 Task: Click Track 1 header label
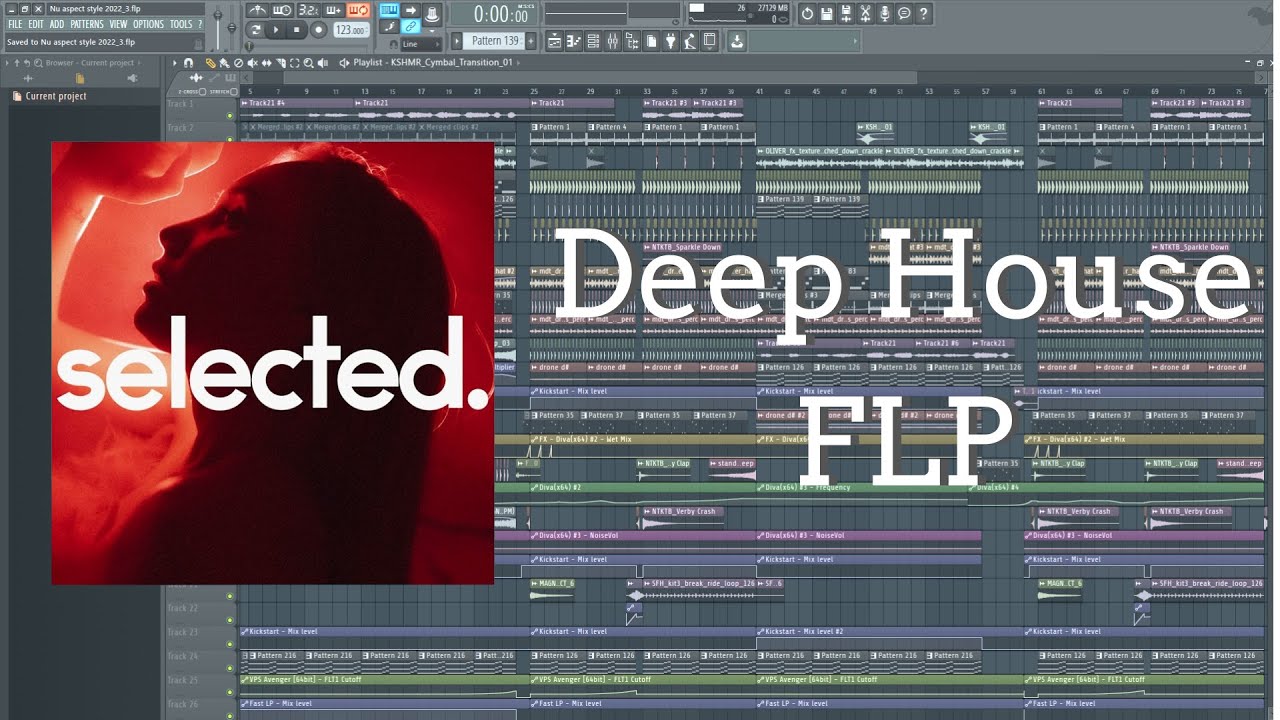[x=180, y=104]
